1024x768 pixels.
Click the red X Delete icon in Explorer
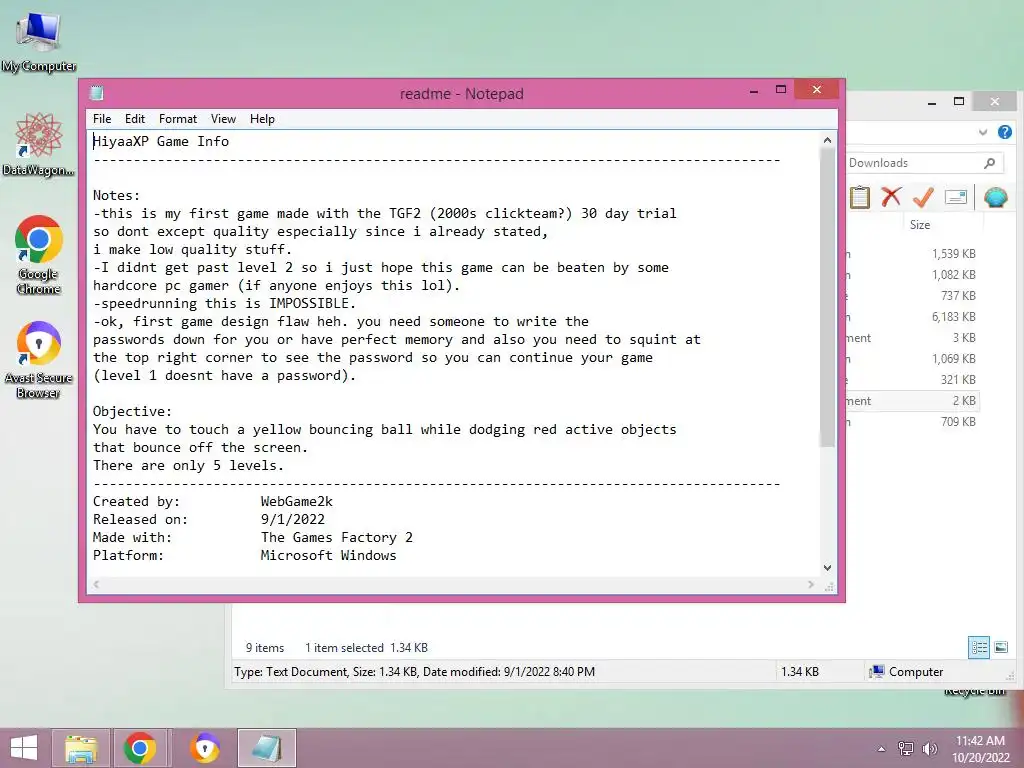click(x=891, y=197)
